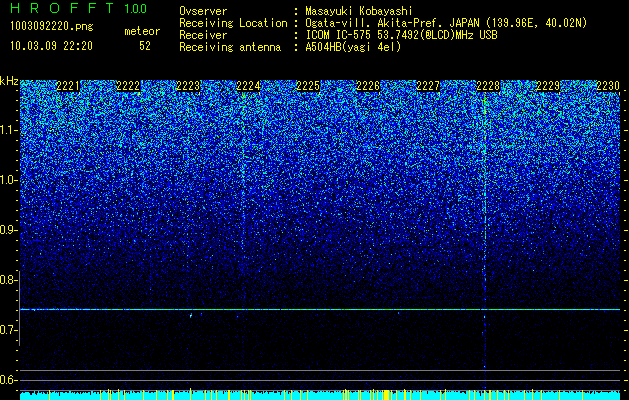Click the 2224 time marker
Image resolution: width=629 pixels, height=400 pixels.
(x=248, y=86)
